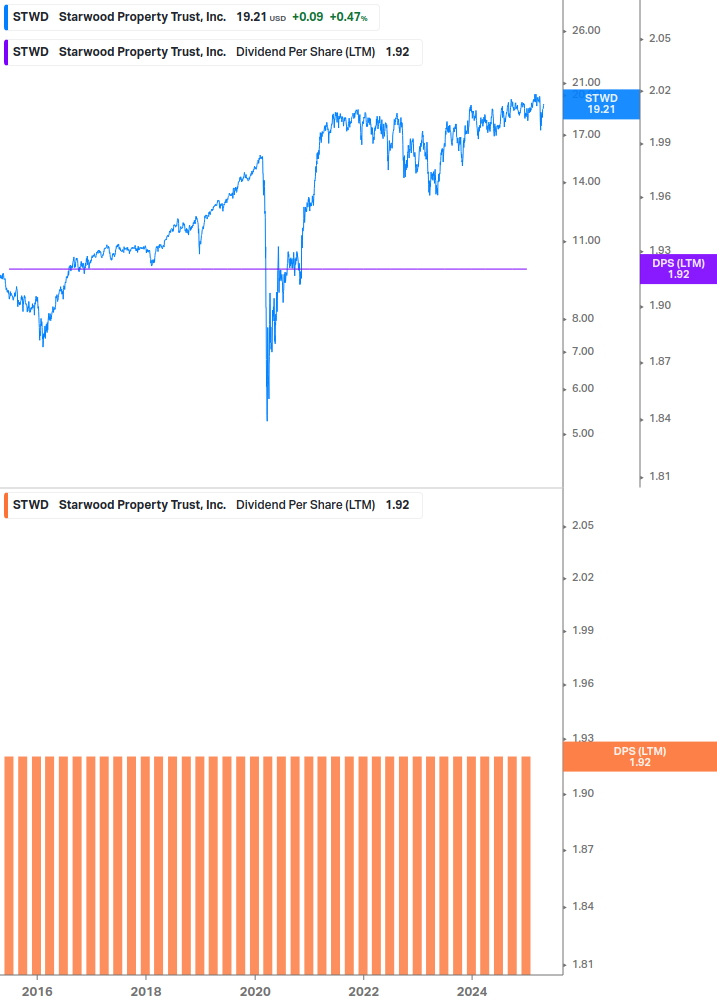Screen dimensions: 717x1005
Task: Click the 11.00 price axis label
Action: (x=586, y=240)
